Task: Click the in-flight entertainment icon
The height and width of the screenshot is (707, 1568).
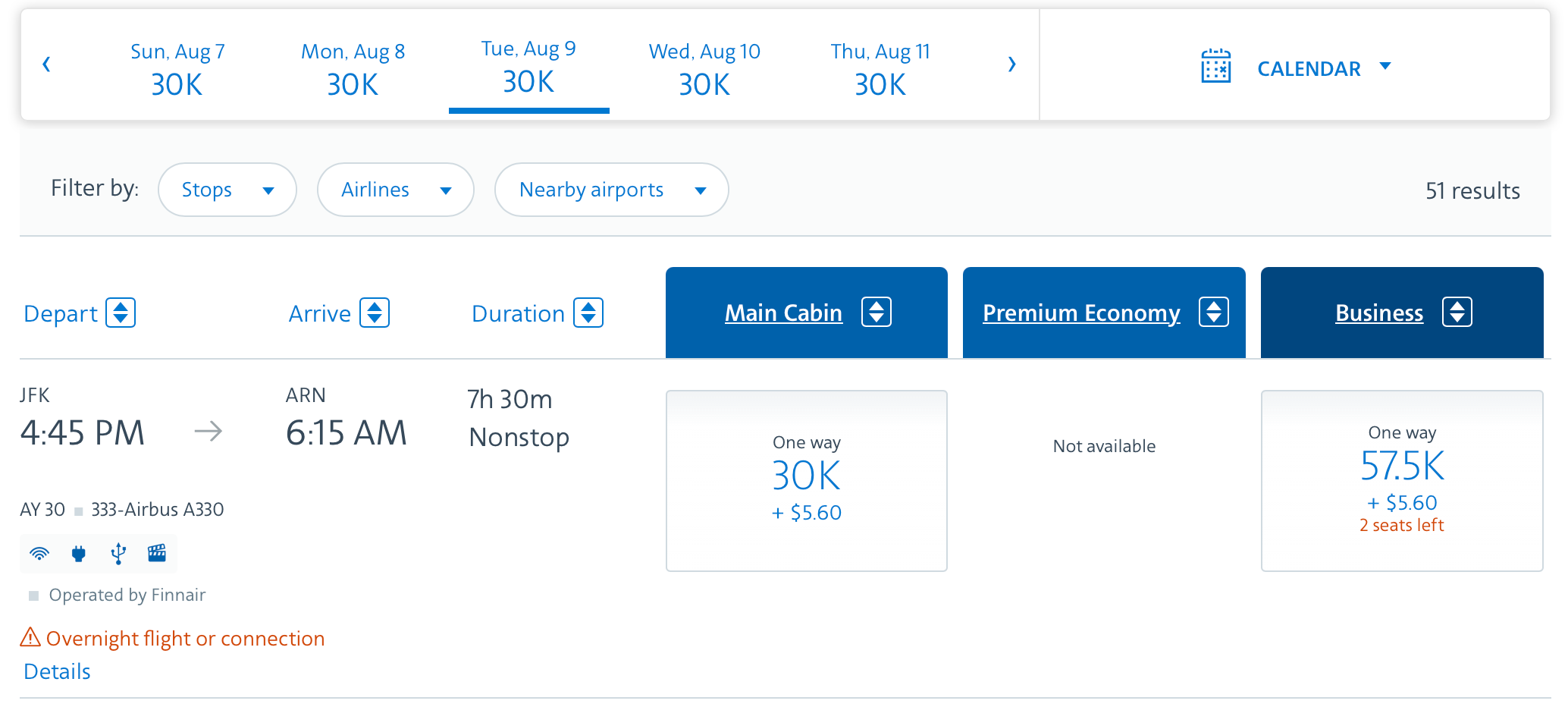Action: pos(157,553)
